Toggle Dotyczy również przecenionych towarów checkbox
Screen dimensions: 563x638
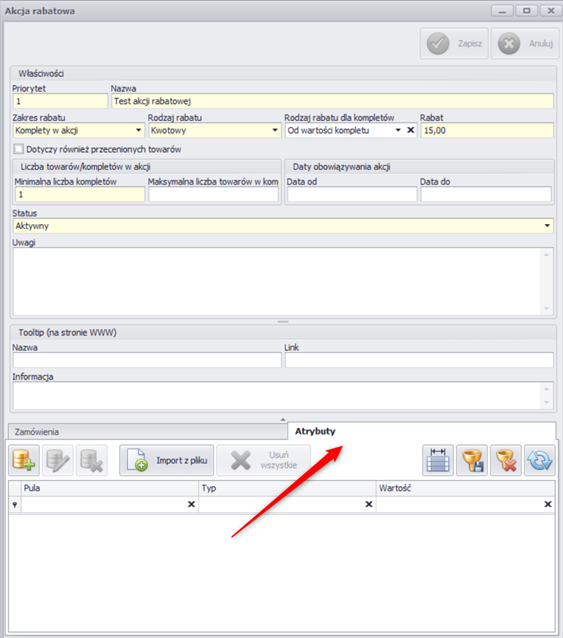(18, 149)
